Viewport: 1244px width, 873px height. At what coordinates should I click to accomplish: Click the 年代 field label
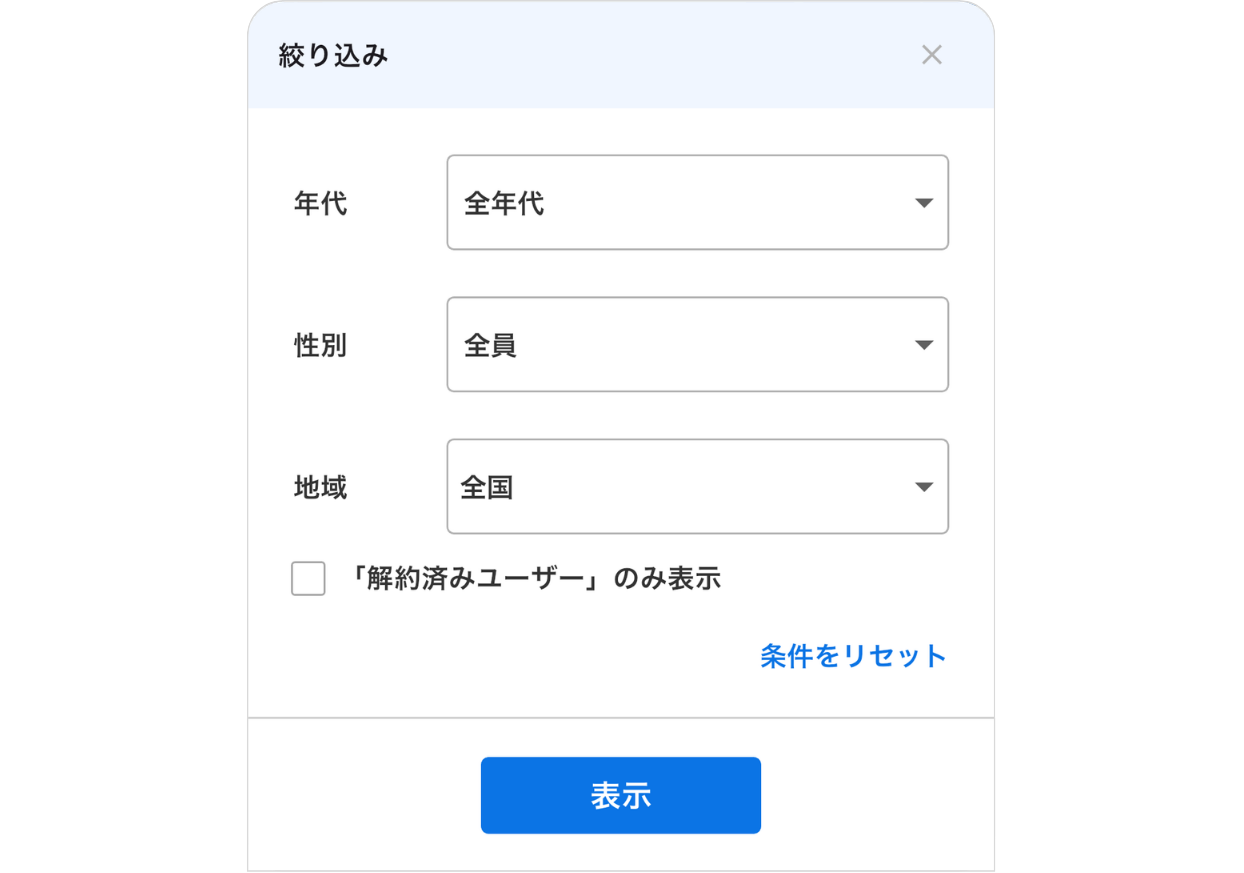322,203
